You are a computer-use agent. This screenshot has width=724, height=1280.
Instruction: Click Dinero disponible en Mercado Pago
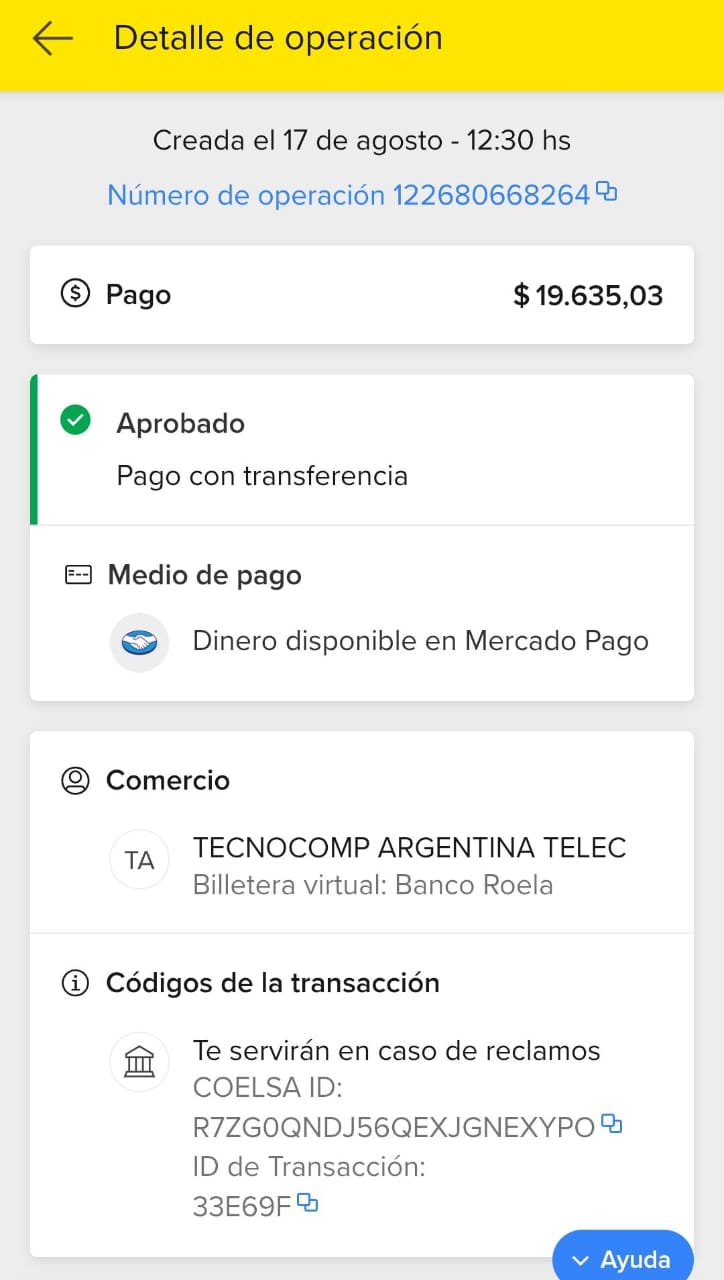(x=420, y=641)
